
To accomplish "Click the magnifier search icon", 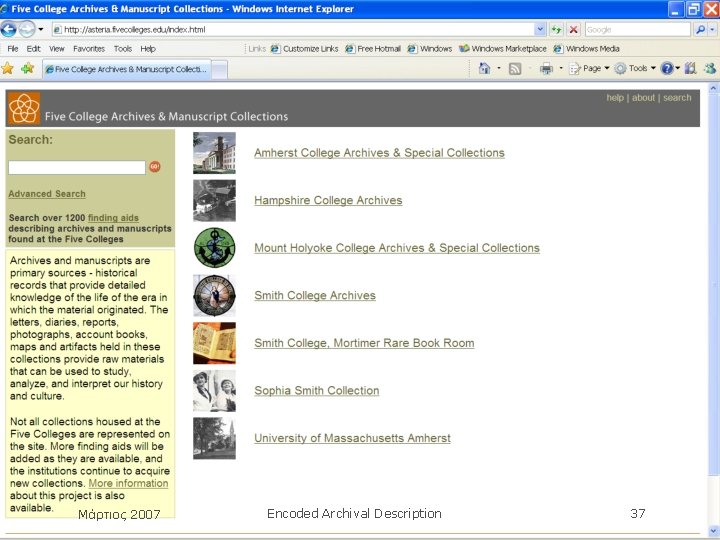I will [700, 30].
